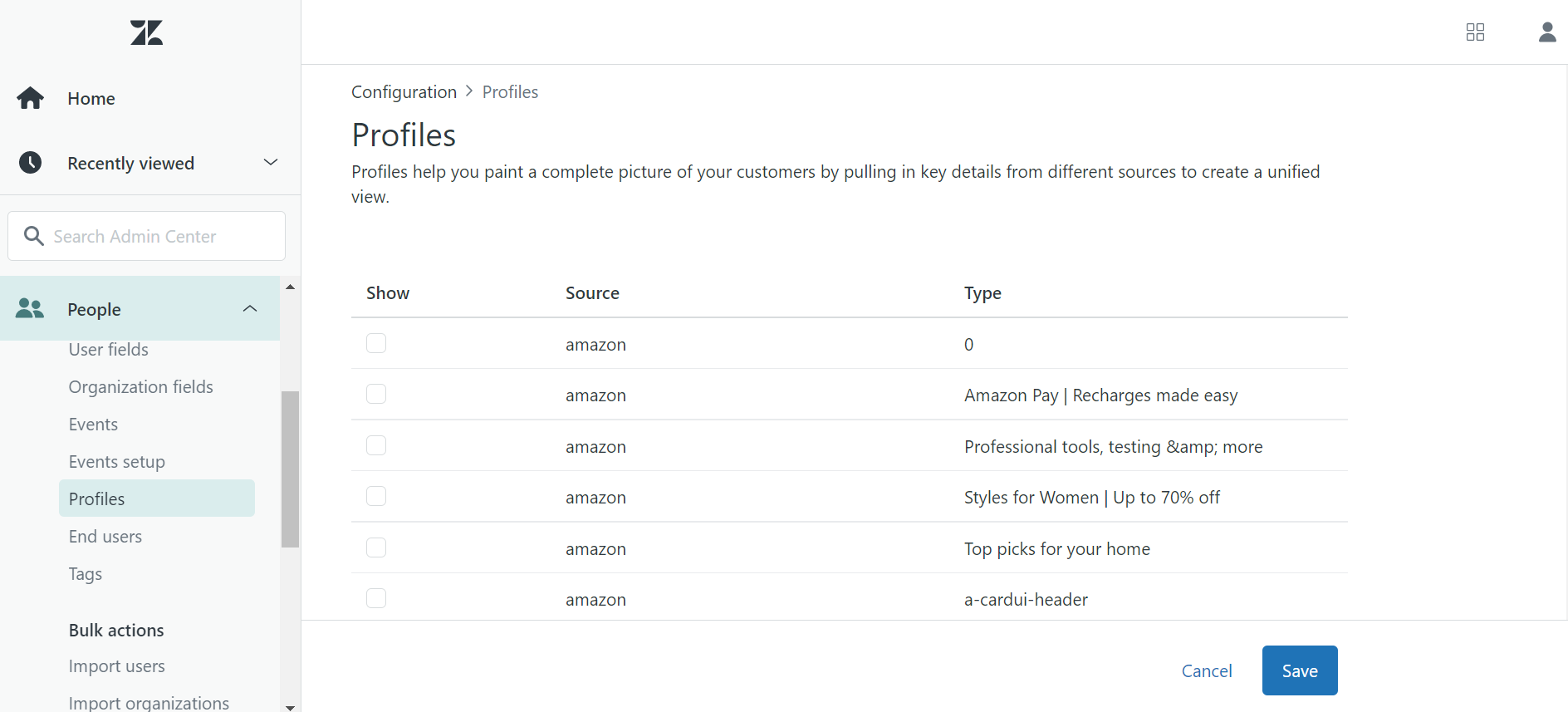Image resolution: width=1568 pixels, height=712 pixels.
Task: Click the Cancel link
Action: click(x=1207, y=671)
